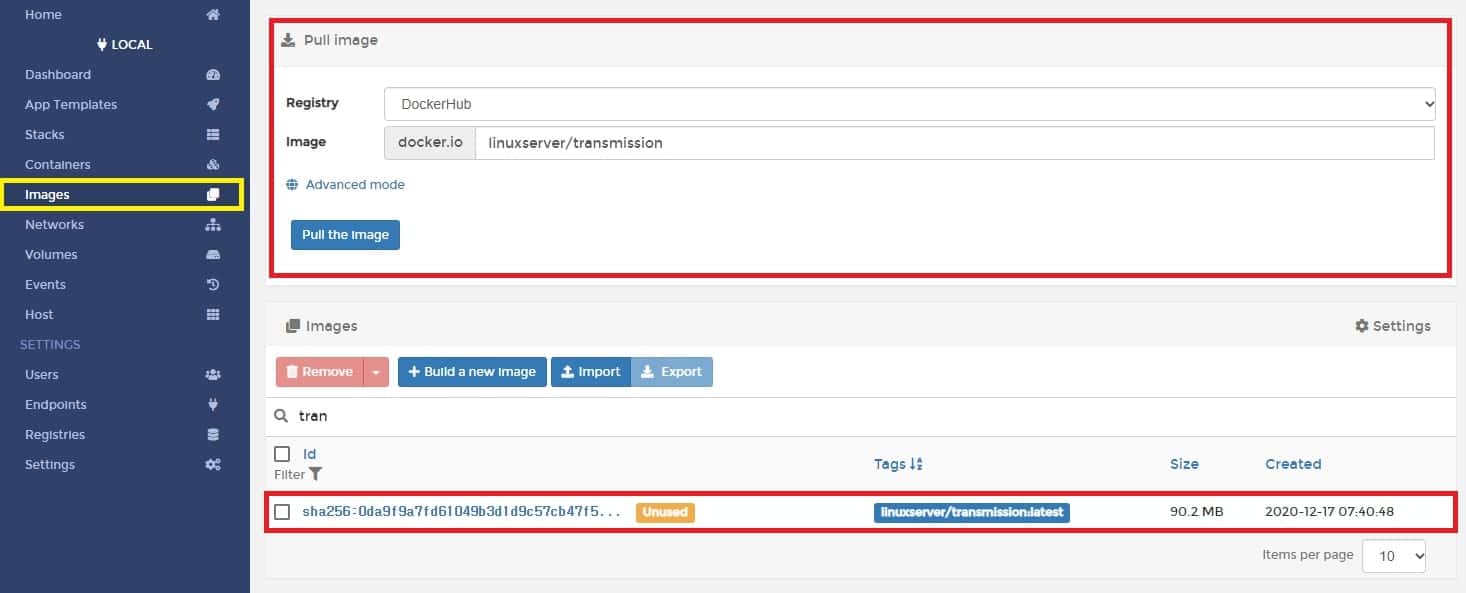Open Settings in the sidebar
The width and height of the screenshot is (1466, 593).
[50, 465]
